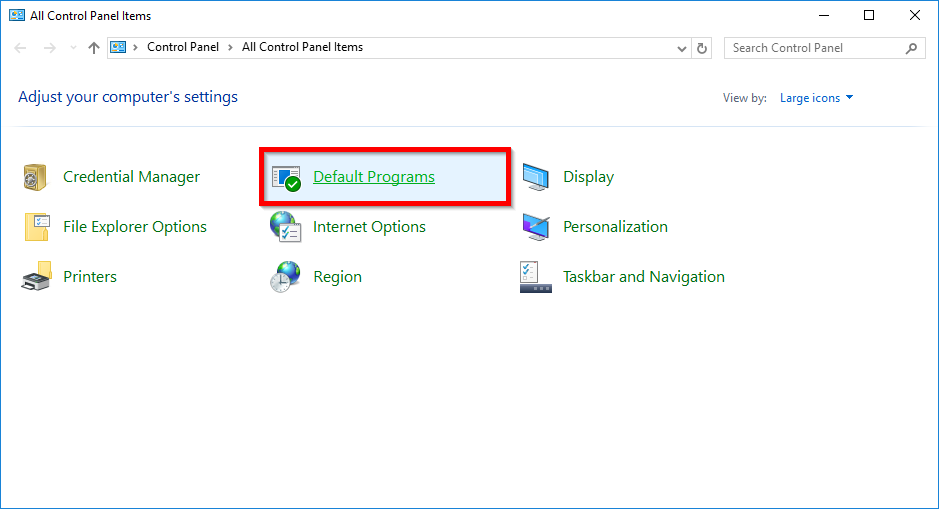
Task: Click the Default Programs icon
Action: click(286, 178)
